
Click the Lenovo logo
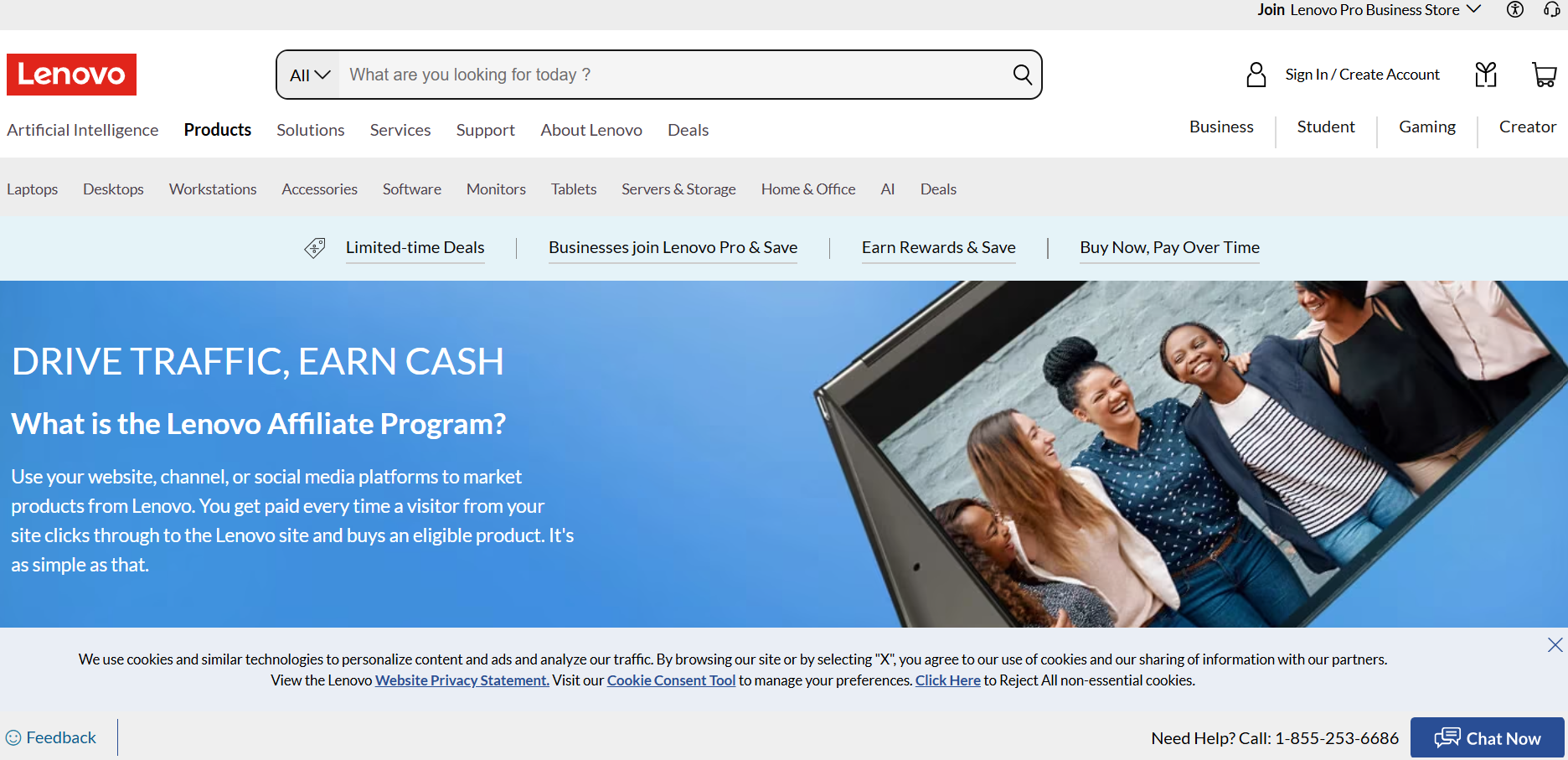click(x=71, y=75)
